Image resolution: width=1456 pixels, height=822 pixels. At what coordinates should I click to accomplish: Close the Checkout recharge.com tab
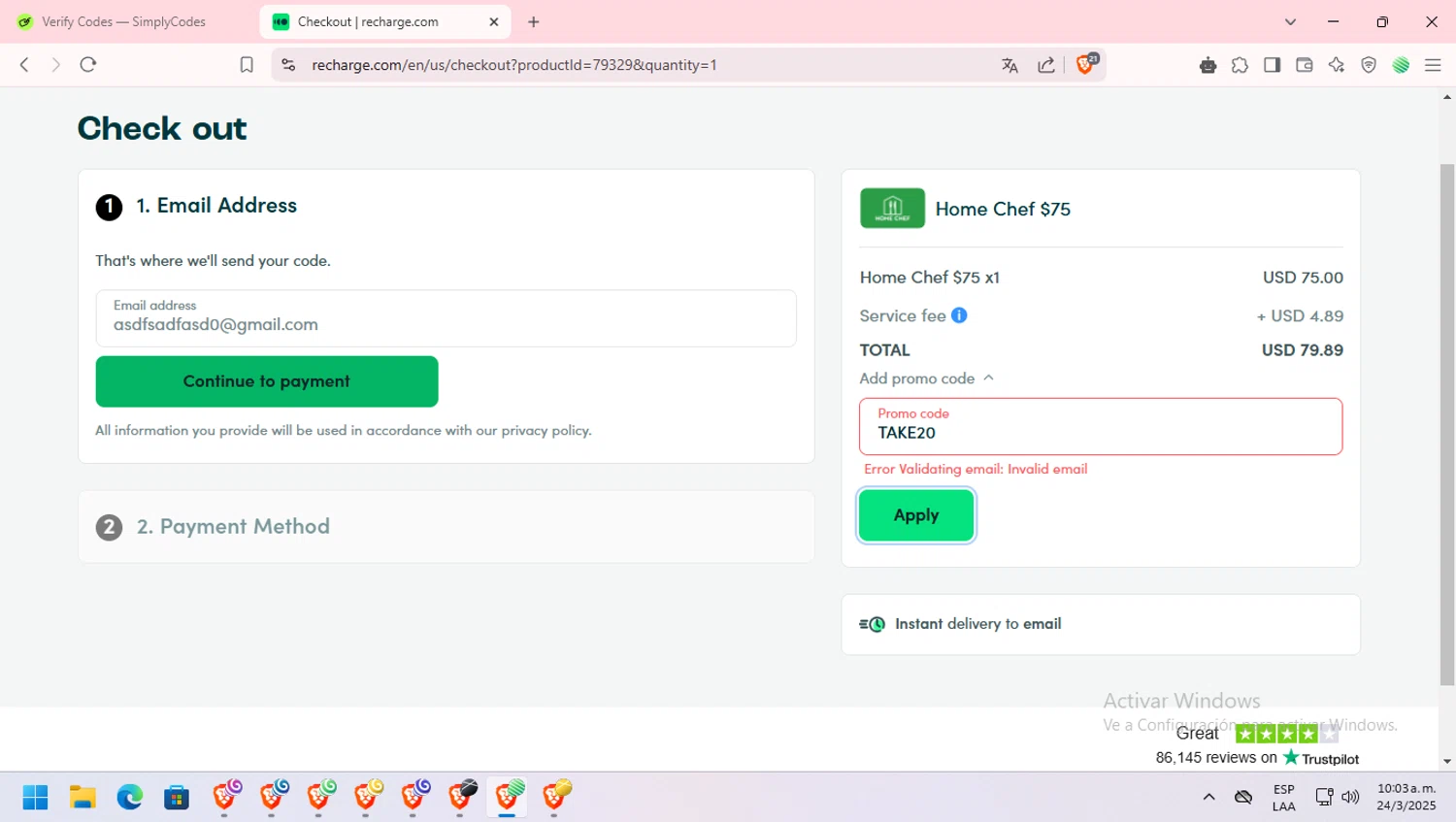tap(493, 21)
